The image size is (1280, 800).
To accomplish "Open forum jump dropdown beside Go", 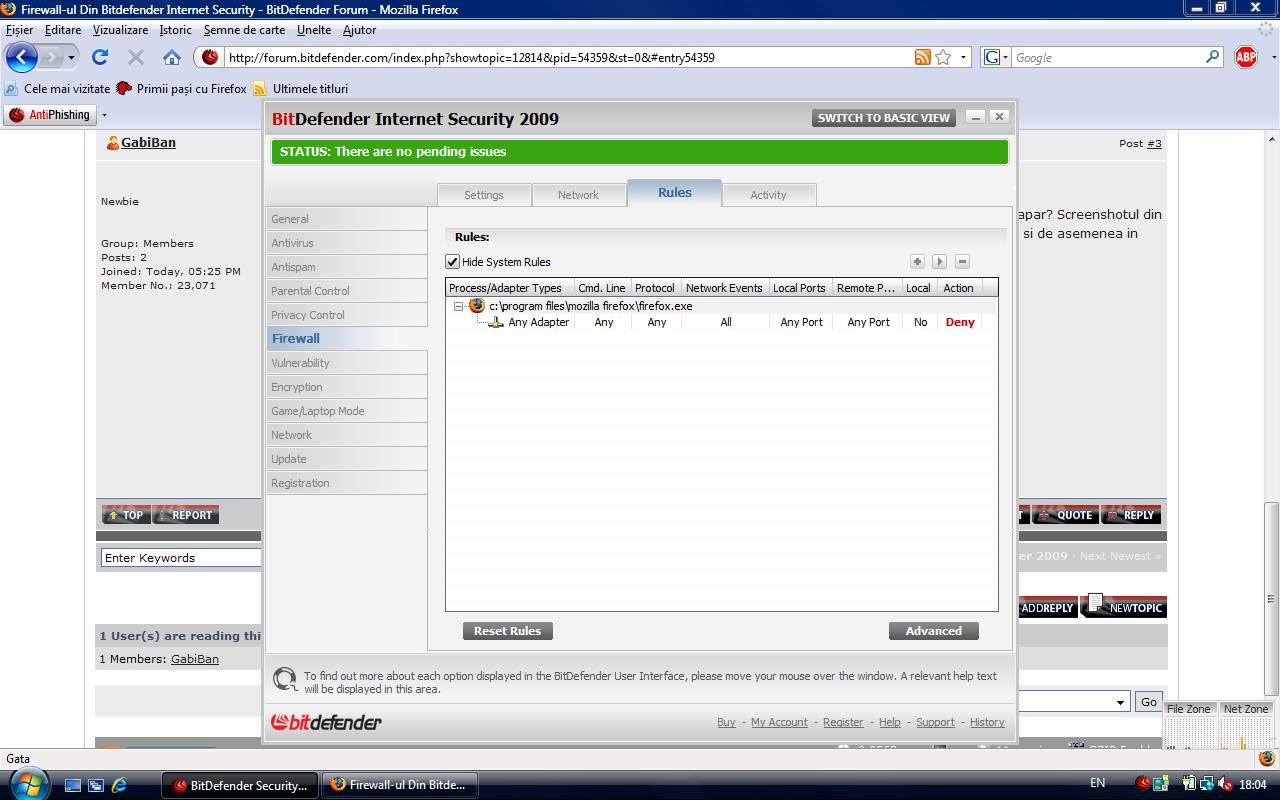I will point(1120,702).
